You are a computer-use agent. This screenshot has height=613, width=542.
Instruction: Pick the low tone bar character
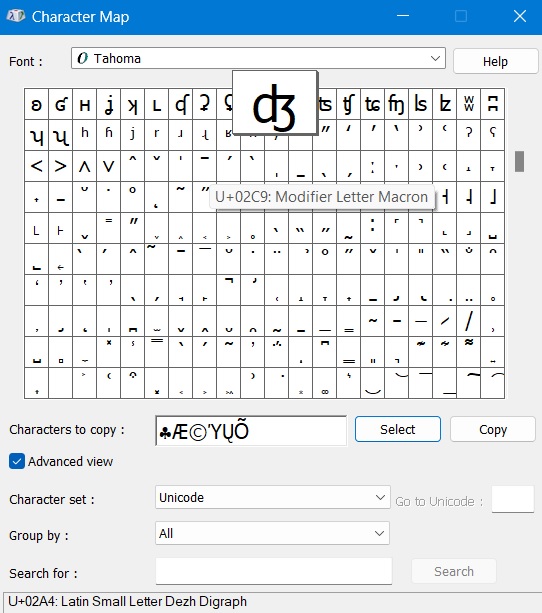click(468, 197)
